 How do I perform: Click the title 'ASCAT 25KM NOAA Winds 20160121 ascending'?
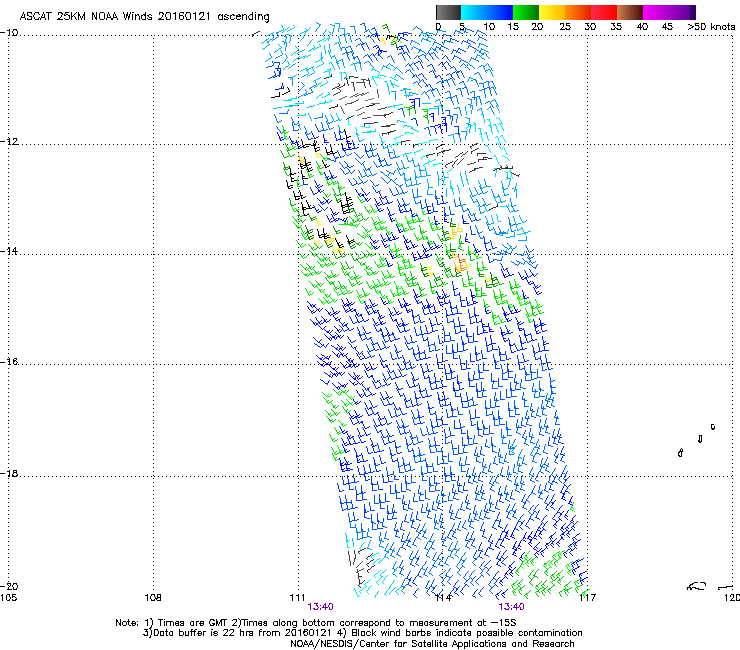pos(144,17)
